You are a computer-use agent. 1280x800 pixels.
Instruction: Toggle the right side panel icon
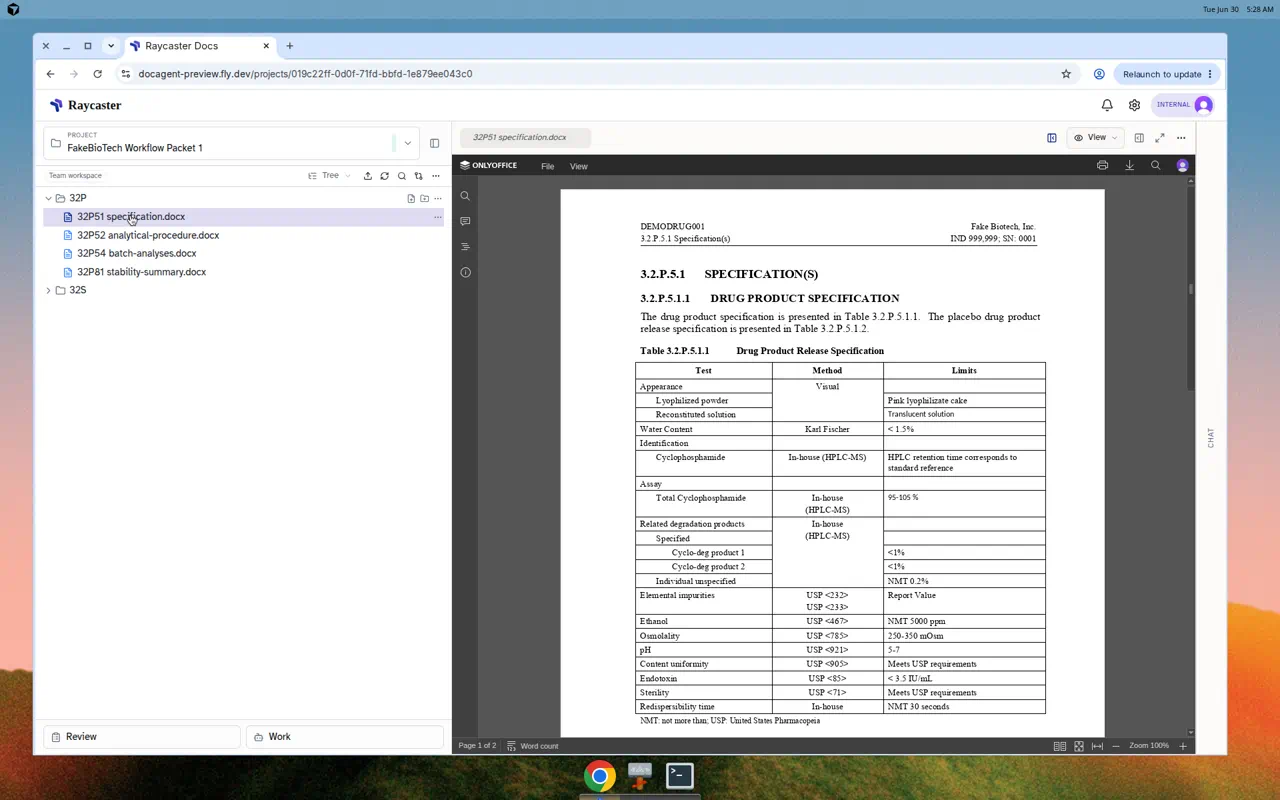(1139, 138)
